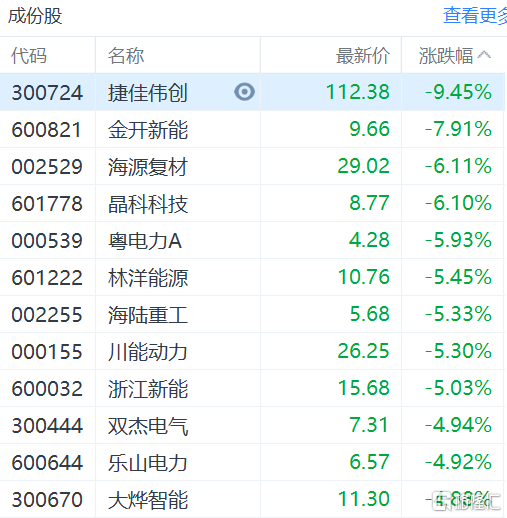Open stock name 双杰电气
This screenshot has width=507, height=518.
click(x=148, y=425)
